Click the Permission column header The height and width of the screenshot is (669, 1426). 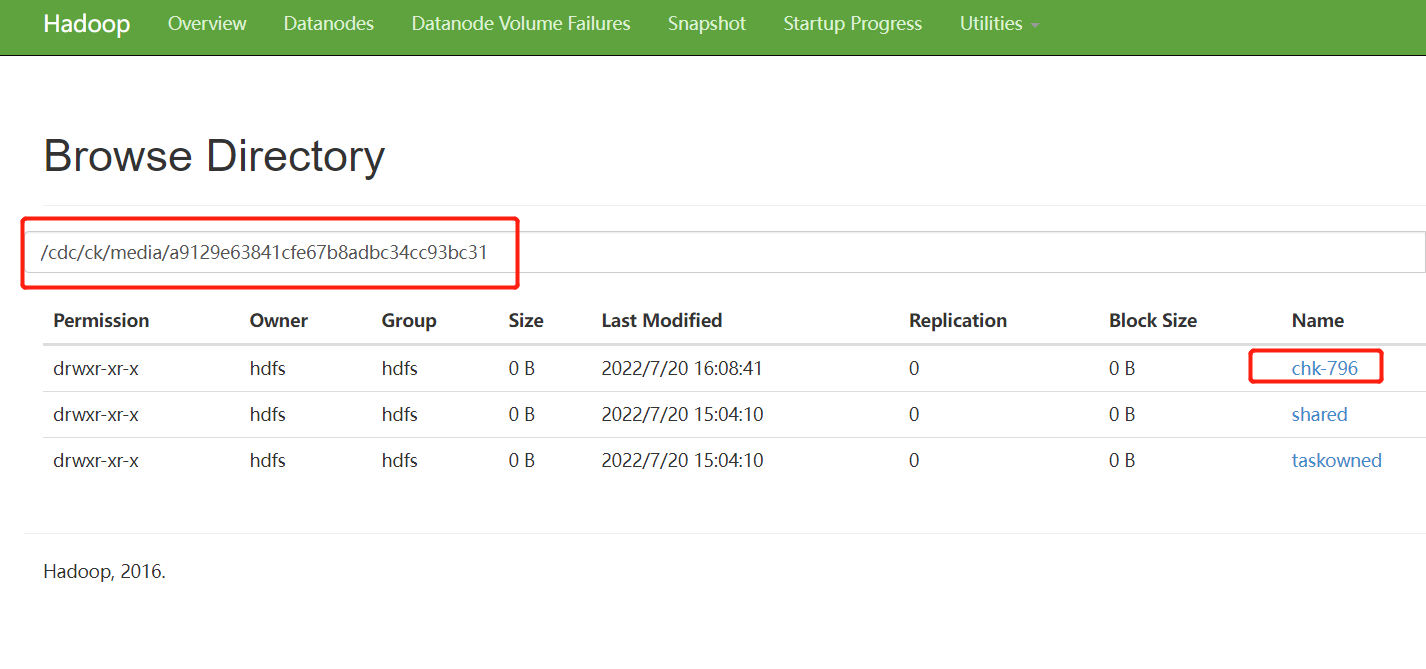[x=101, y=320]
